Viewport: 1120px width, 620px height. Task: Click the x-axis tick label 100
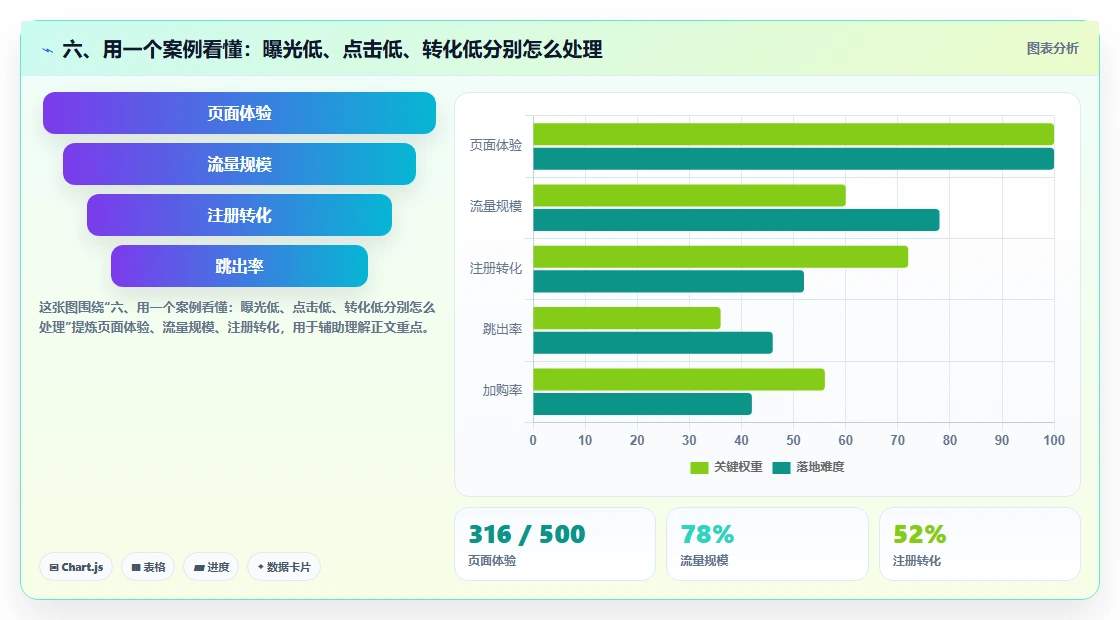click(1054, 441)
